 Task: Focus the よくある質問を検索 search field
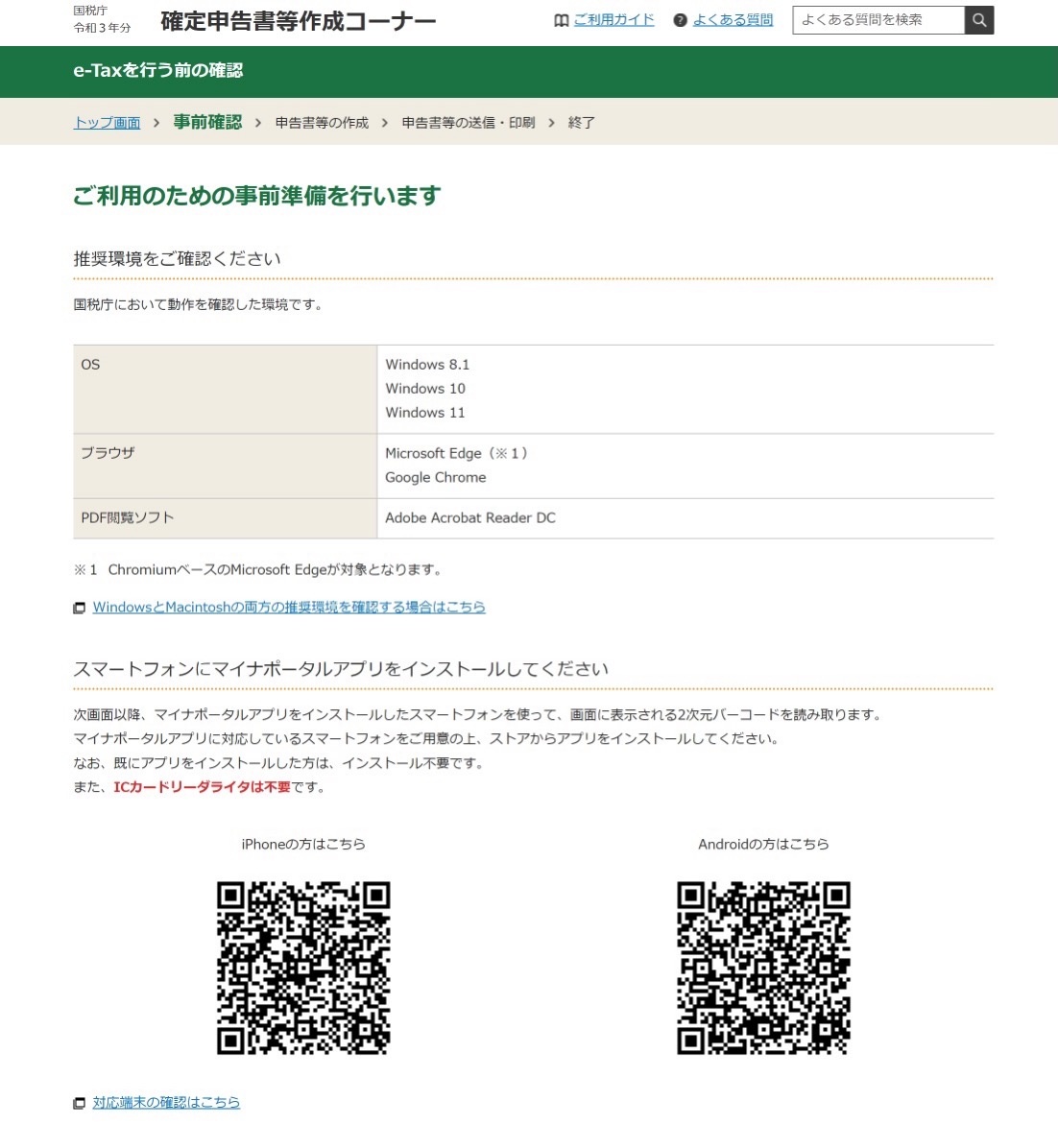878,20
